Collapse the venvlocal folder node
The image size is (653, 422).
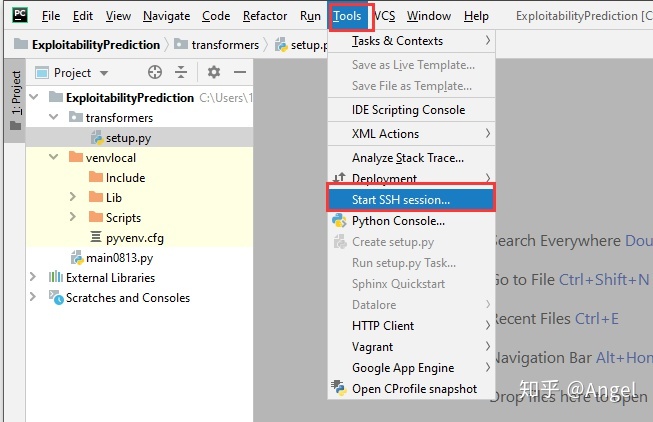point(54,157)
